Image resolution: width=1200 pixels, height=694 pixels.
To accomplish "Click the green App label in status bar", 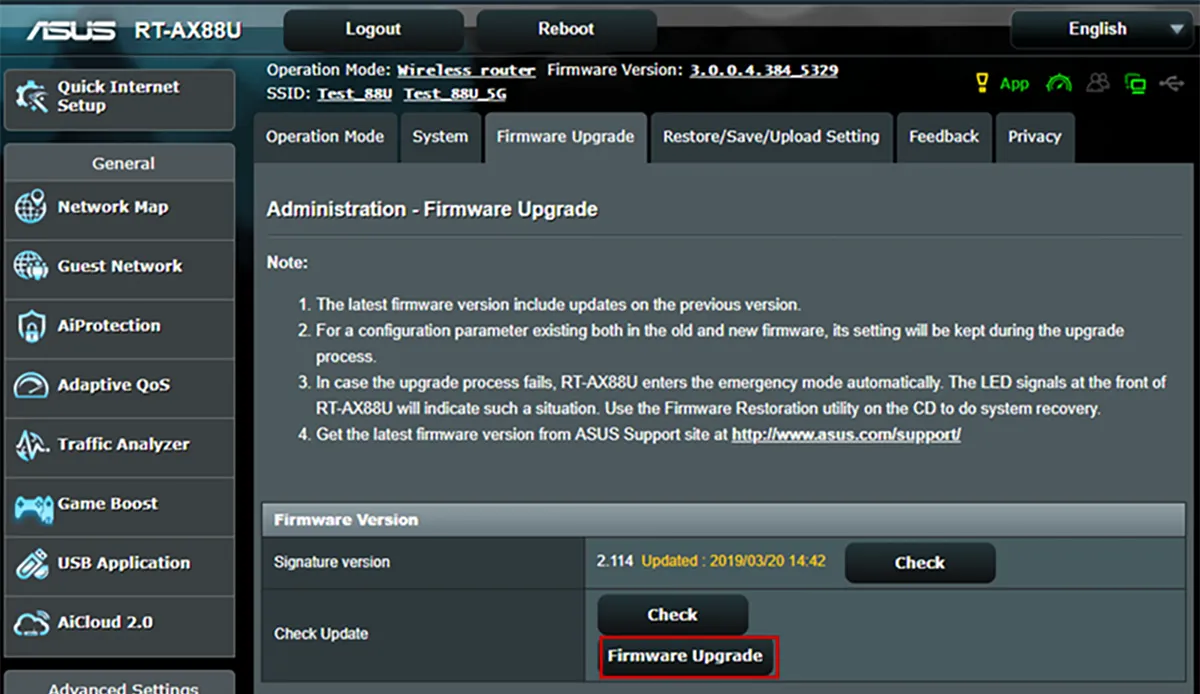I will pos(1014,84).
